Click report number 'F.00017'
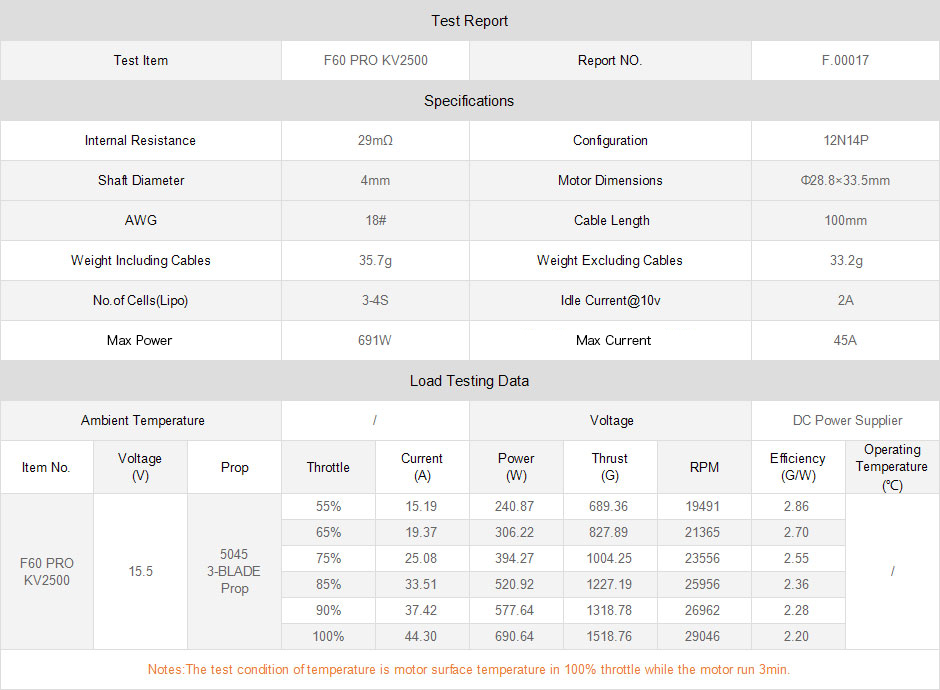The height and width of the screenshot is (690, 940). click(845, 61)
